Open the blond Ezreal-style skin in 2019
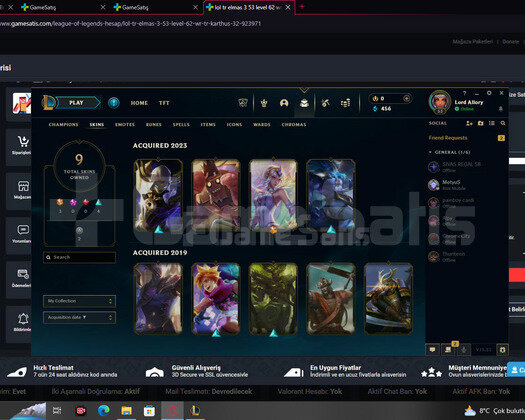This screenshot has height=420, width=525. coord(216,299)
